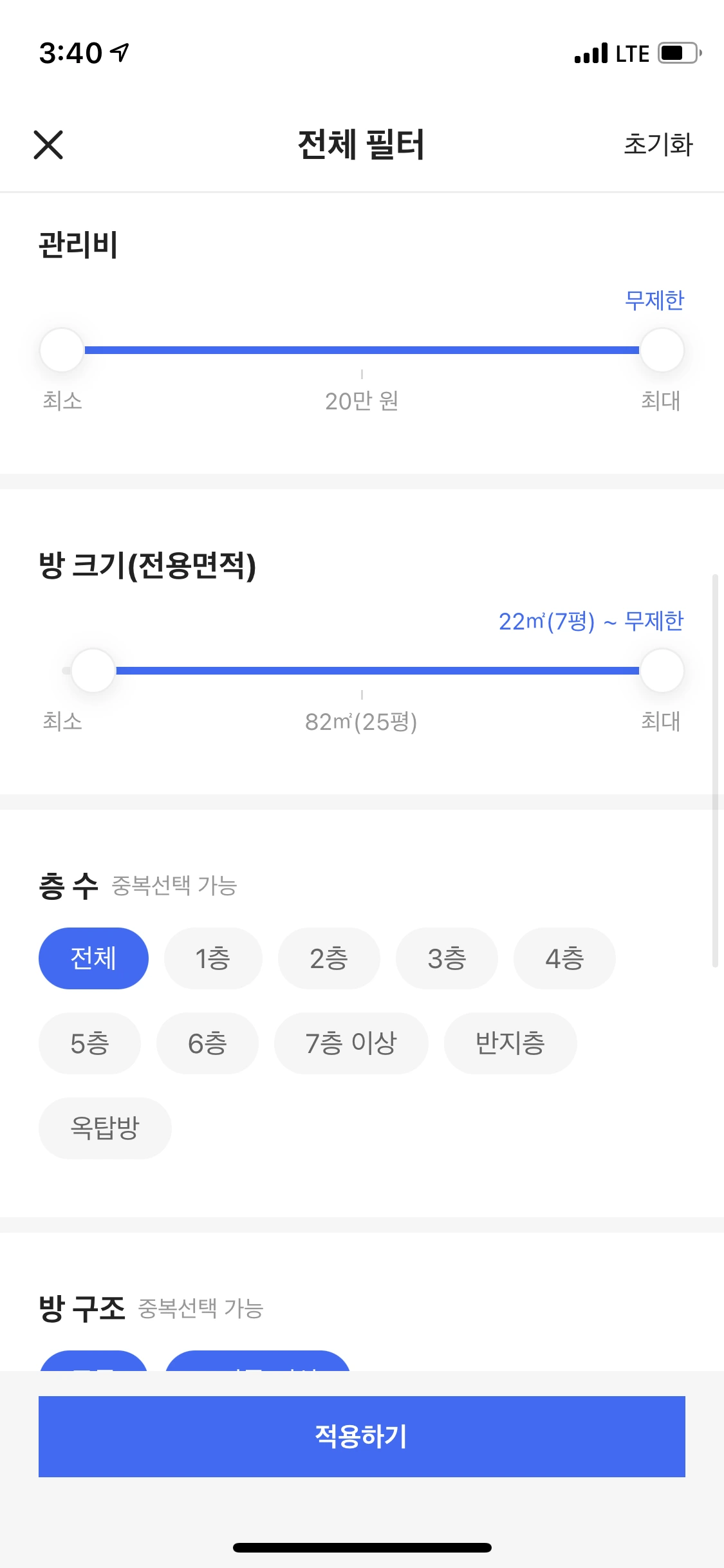Toggle the 1층 floor option
This screenshot has height=1568, width=724.
(x=213, y=958)
